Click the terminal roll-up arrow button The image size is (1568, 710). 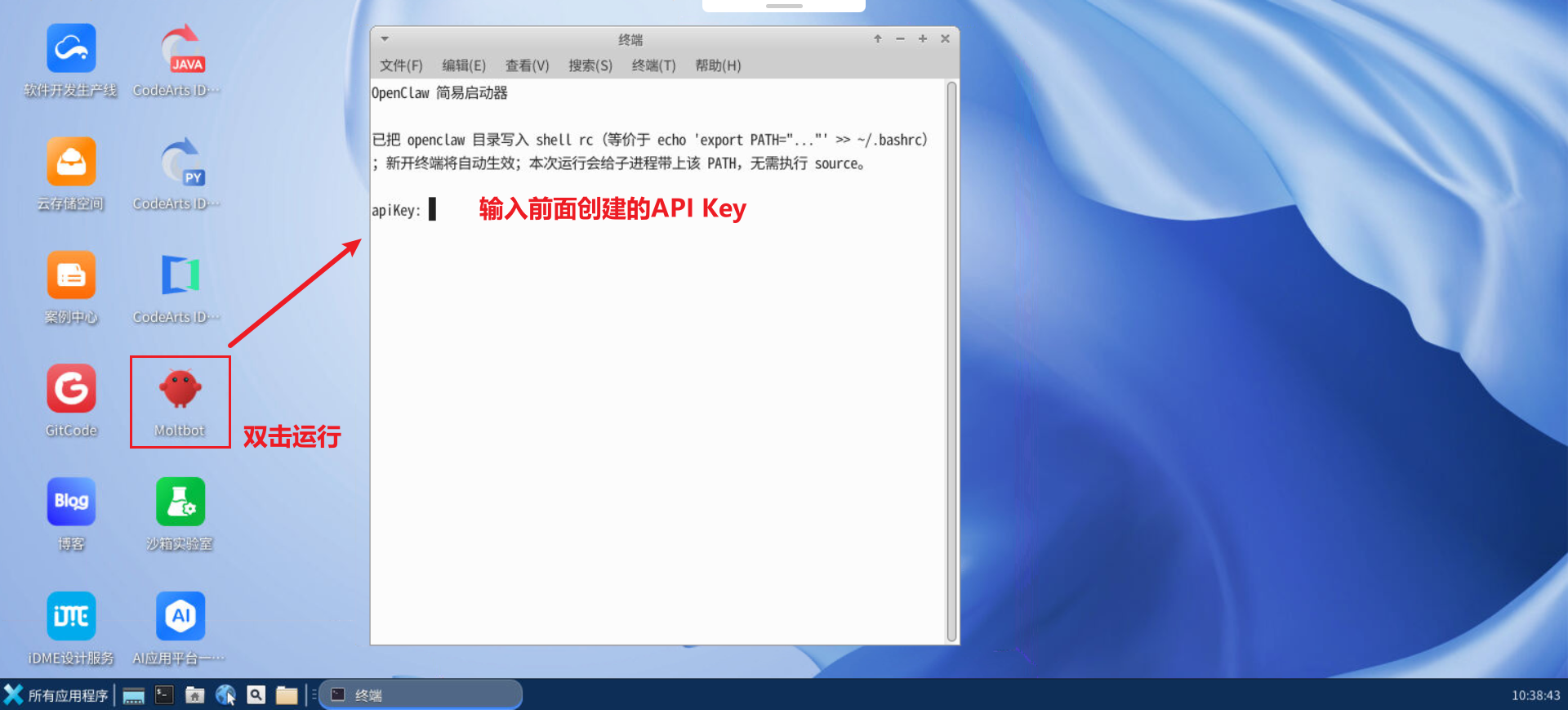[878, 38]
